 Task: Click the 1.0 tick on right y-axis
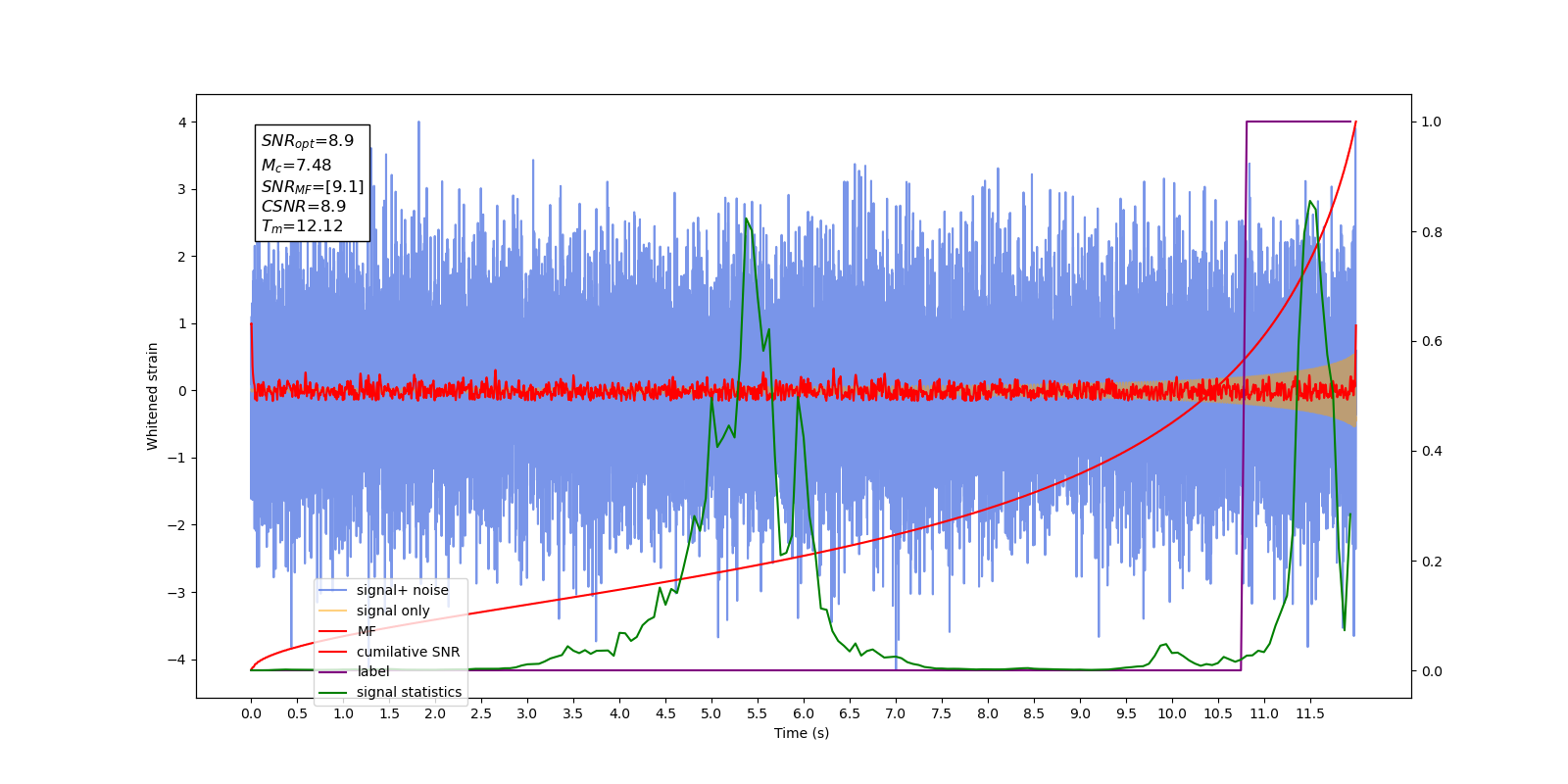(1432, 122)
